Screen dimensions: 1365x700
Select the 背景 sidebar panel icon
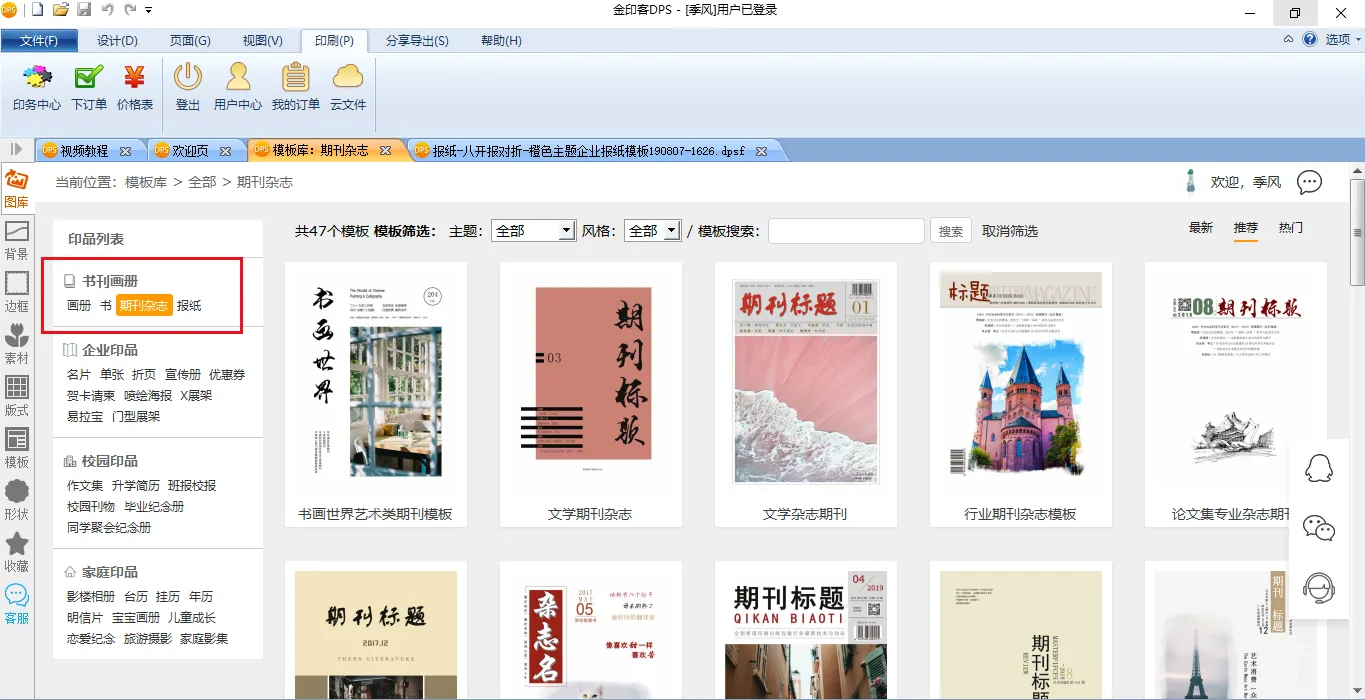(x=17, y=240)
